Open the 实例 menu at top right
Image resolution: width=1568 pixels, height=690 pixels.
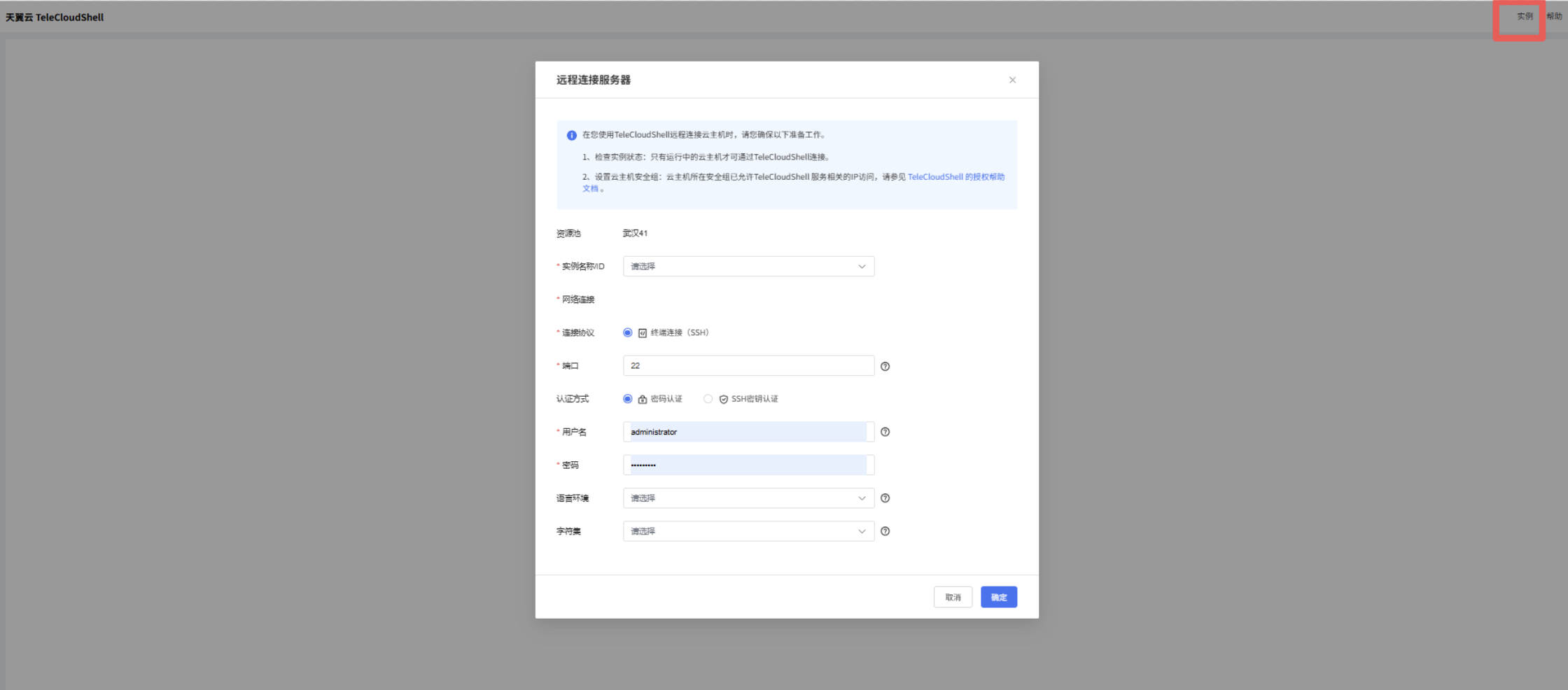(x=1525, y=16)
